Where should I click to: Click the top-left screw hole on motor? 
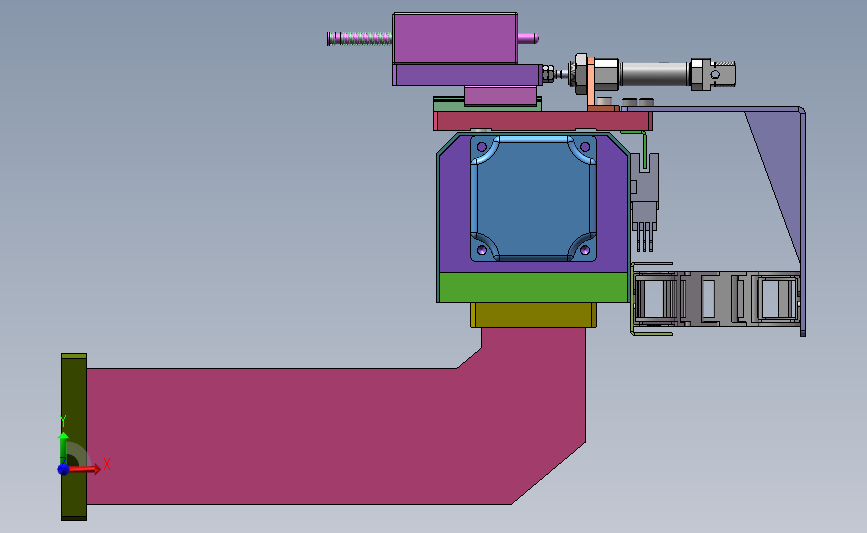coord(482,147)
